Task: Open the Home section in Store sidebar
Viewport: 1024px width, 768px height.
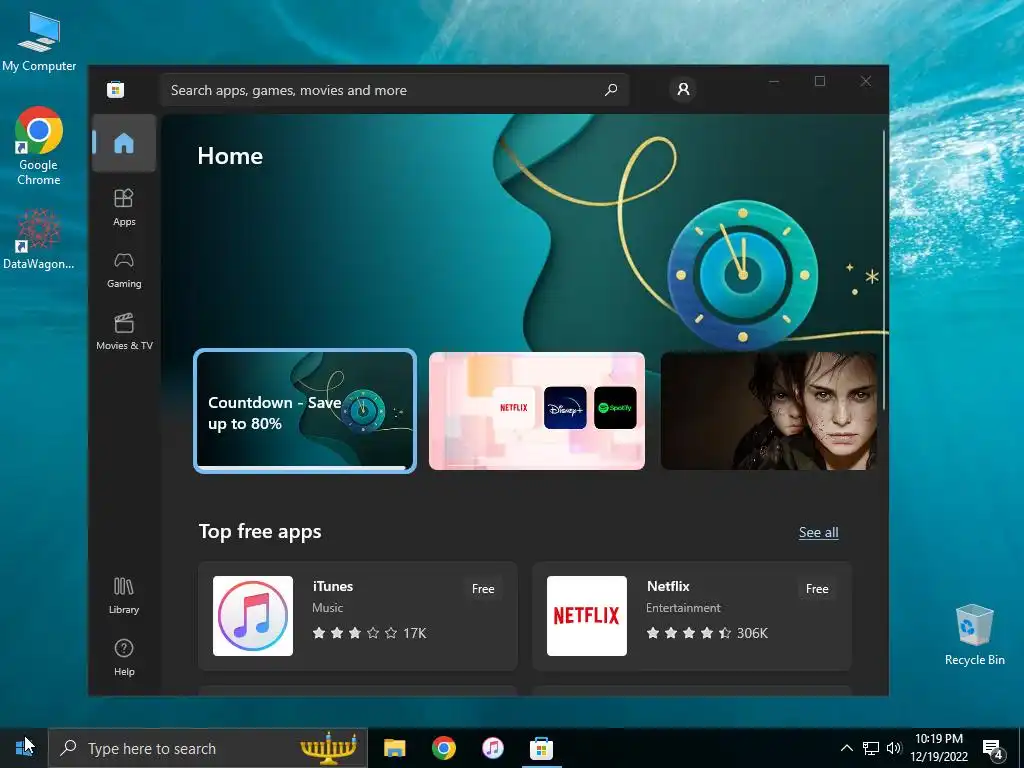Action: pyautogui.click(x=124, y=143)
